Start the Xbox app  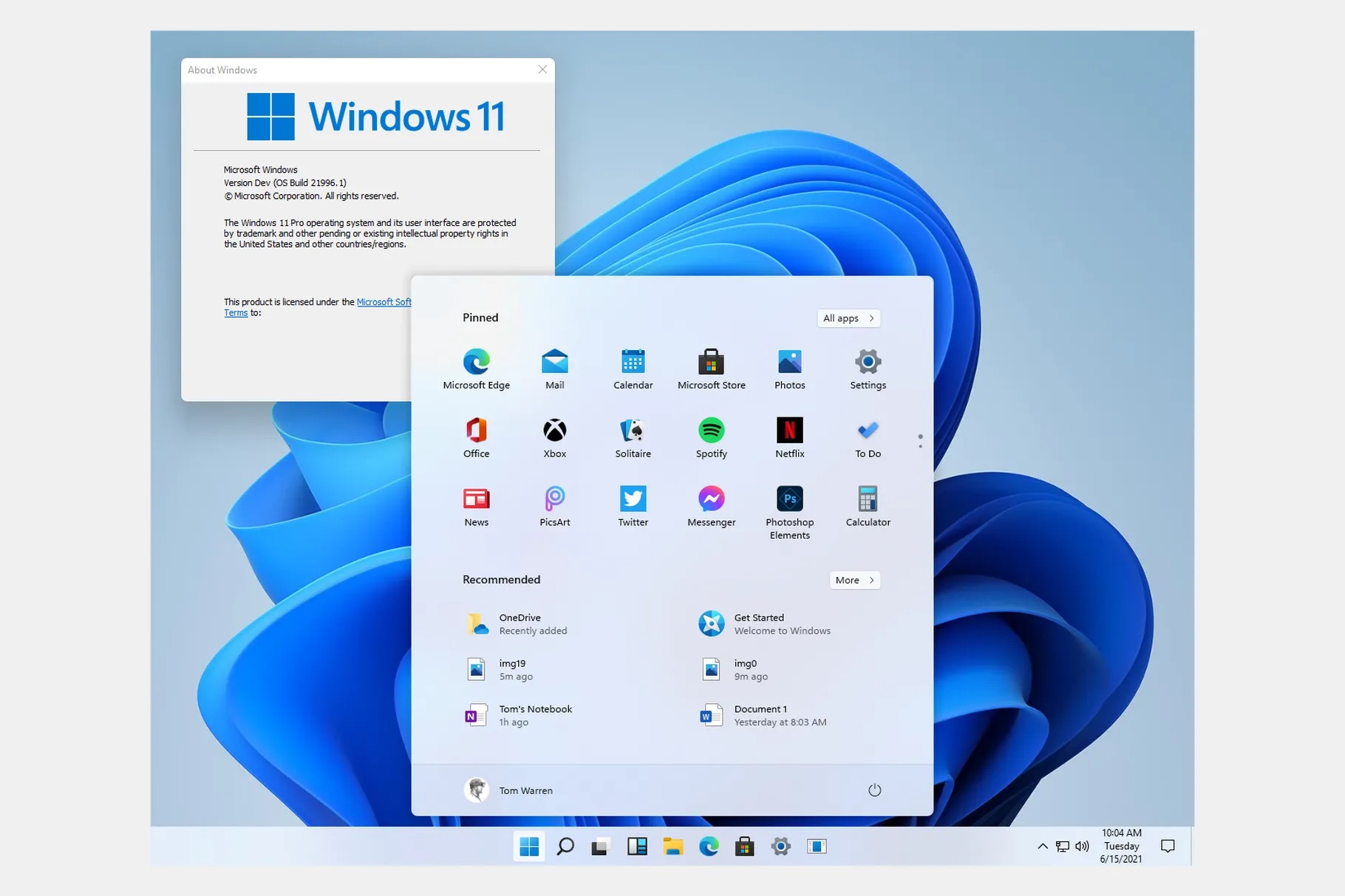pyautogui.click(x=554, y=436)
